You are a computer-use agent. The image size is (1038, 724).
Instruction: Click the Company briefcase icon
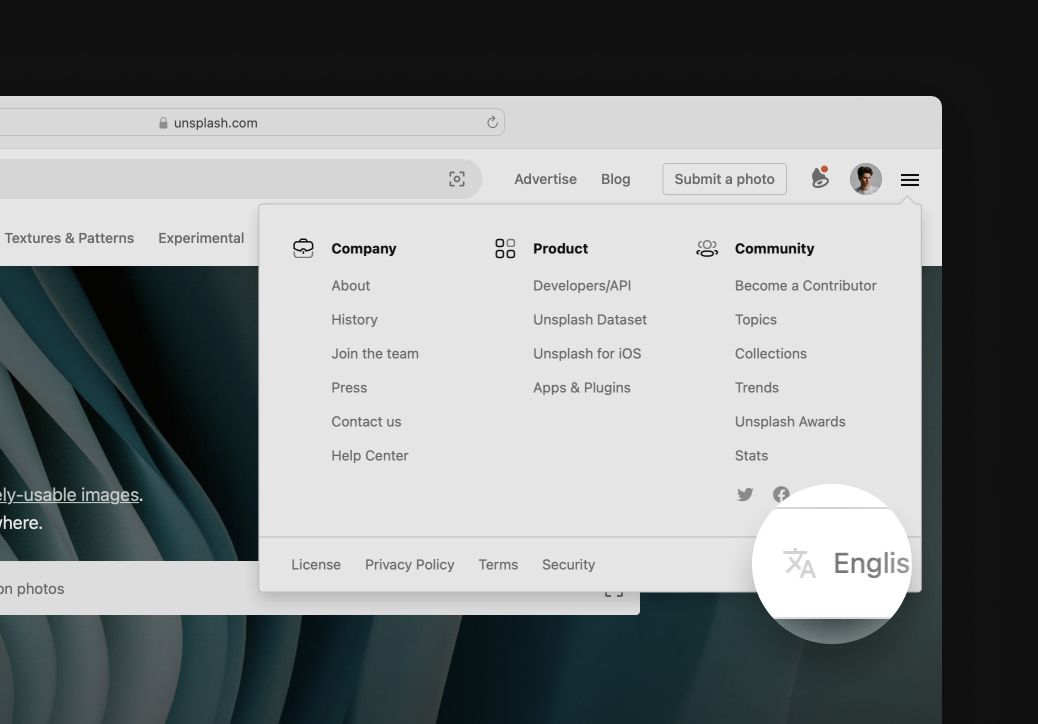303,248
